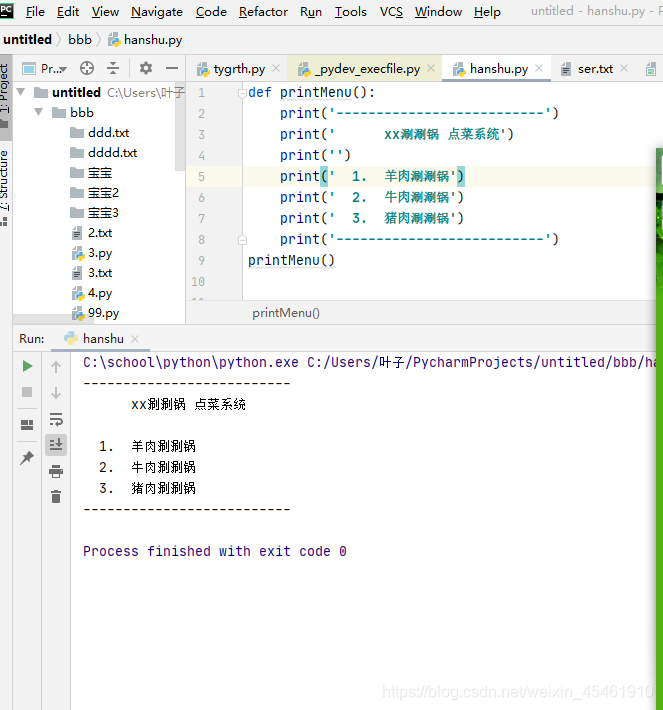Select 2.txt in the project tree
The image size is (663, 710).
[x=92, y=233]
